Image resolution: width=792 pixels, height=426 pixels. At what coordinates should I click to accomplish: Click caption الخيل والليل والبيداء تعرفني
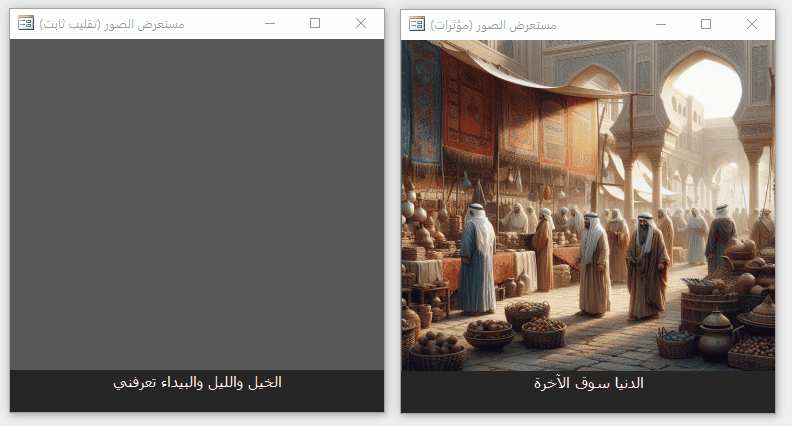[197, 383]
